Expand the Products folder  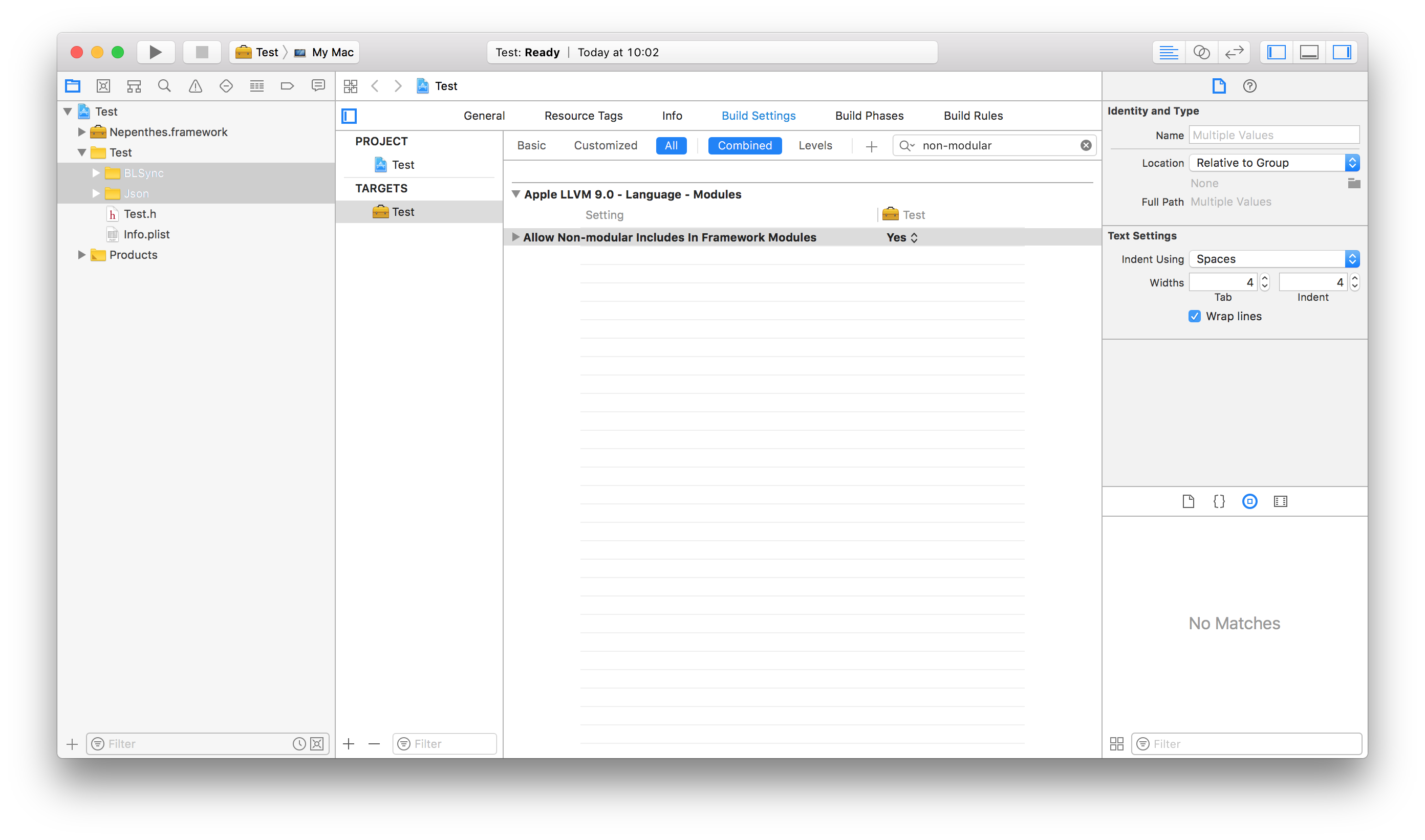pos(81,255)
